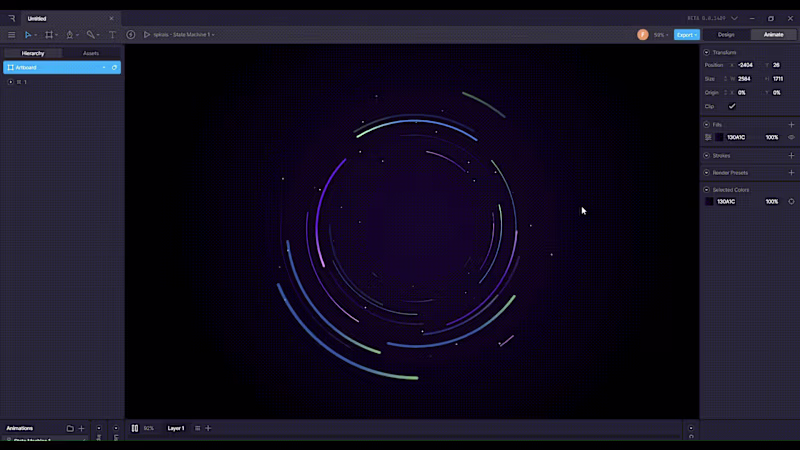This screenshot has height=450, width=800.
Task: Open the fill color swatch
Action: [719, 137]
